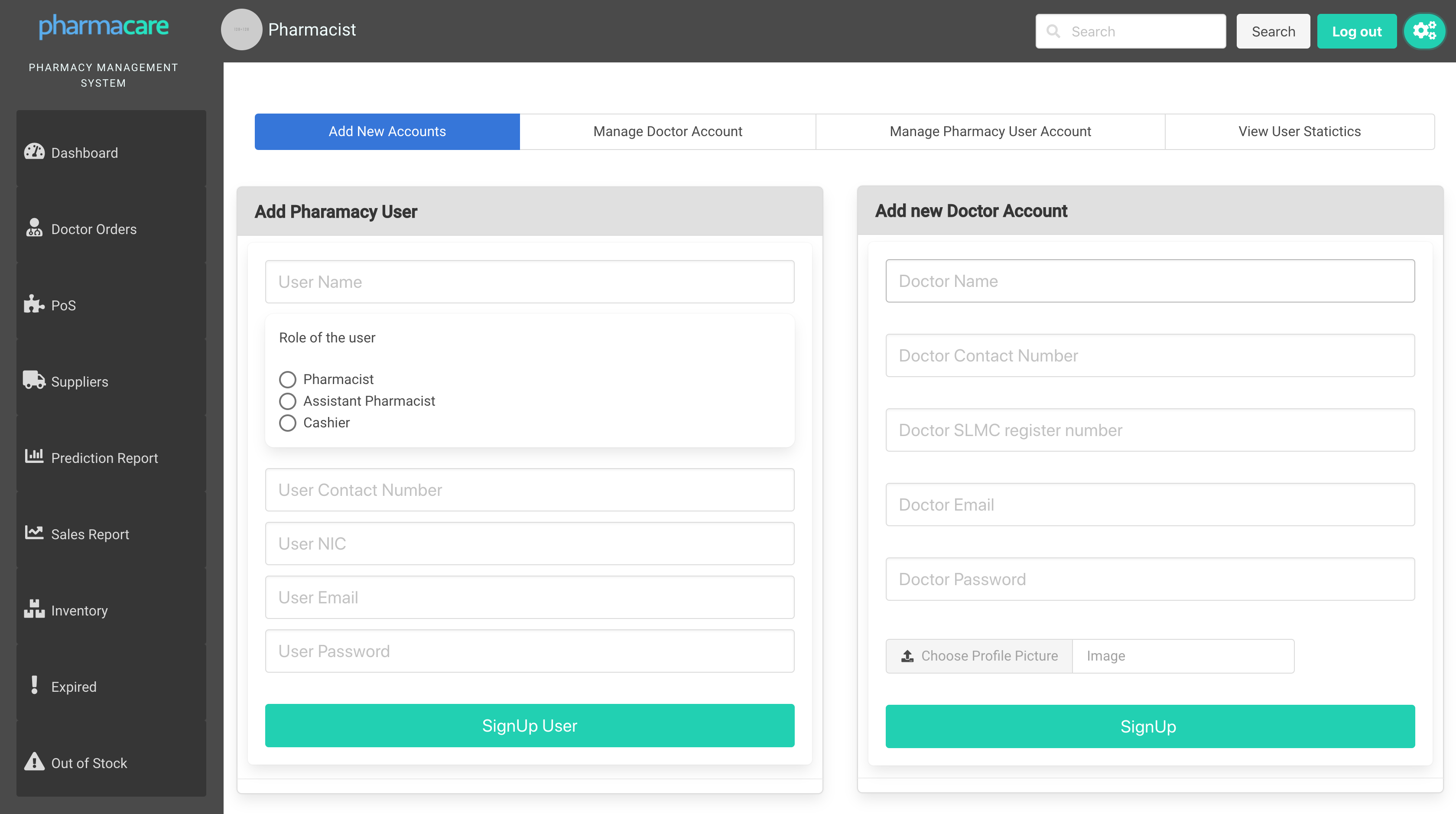Click the PoS puzzle piece icon
The height and width of the screenshot is (814, 1456).
pos(34,304)
